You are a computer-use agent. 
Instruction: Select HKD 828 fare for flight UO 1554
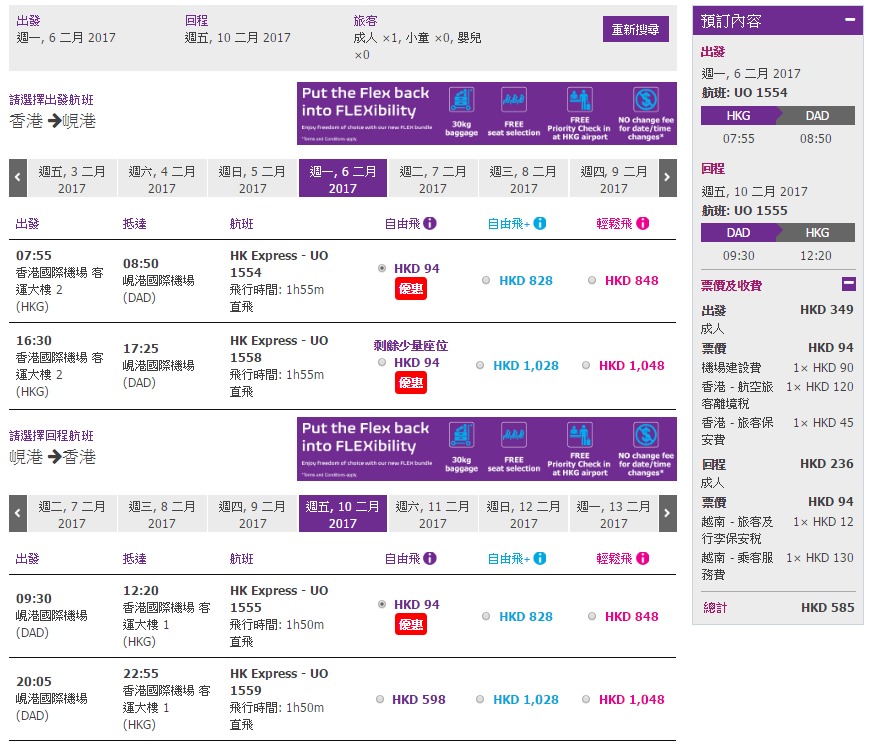[x=486, y=280]
